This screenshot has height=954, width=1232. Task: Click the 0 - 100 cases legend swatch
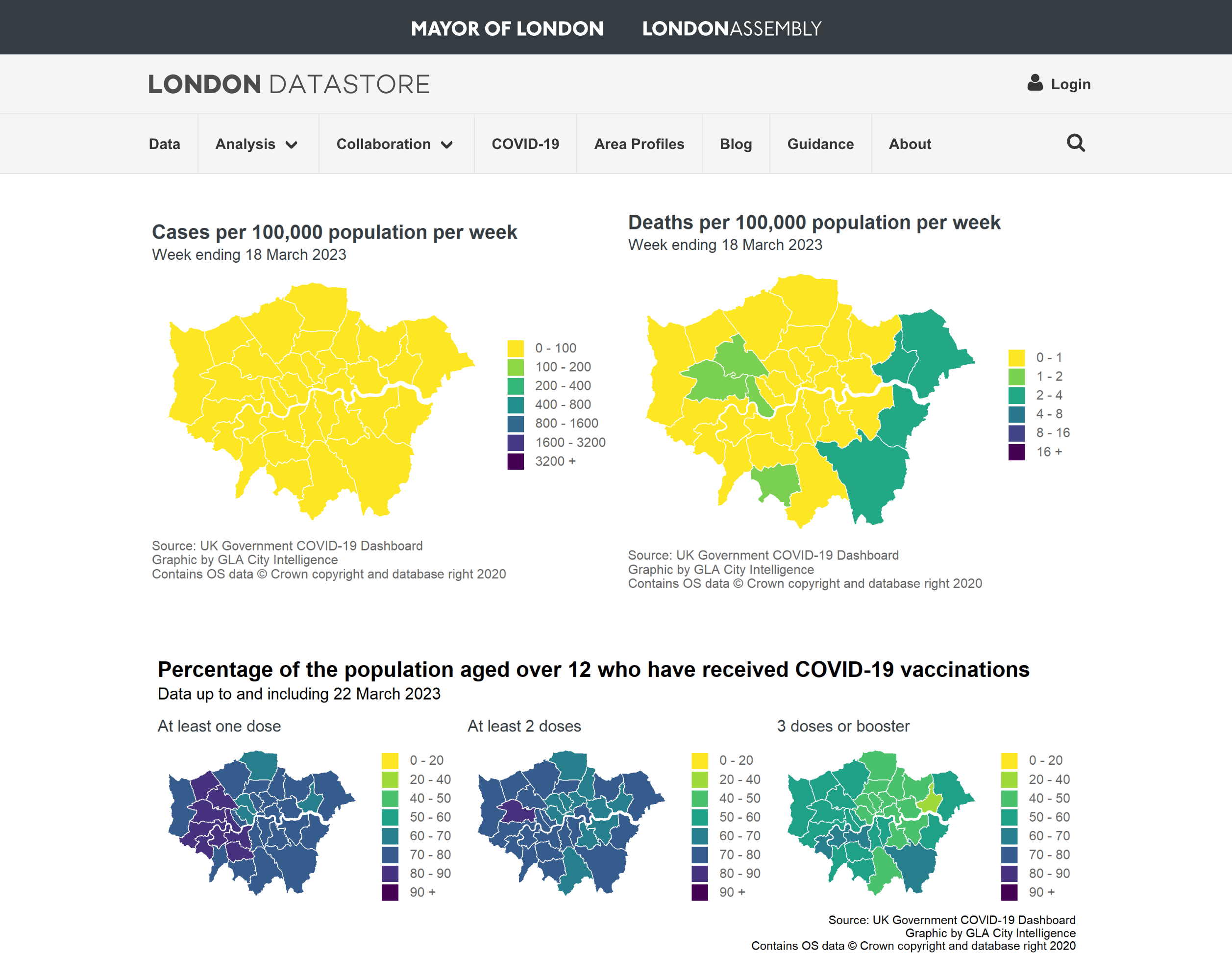click(515, 348)
